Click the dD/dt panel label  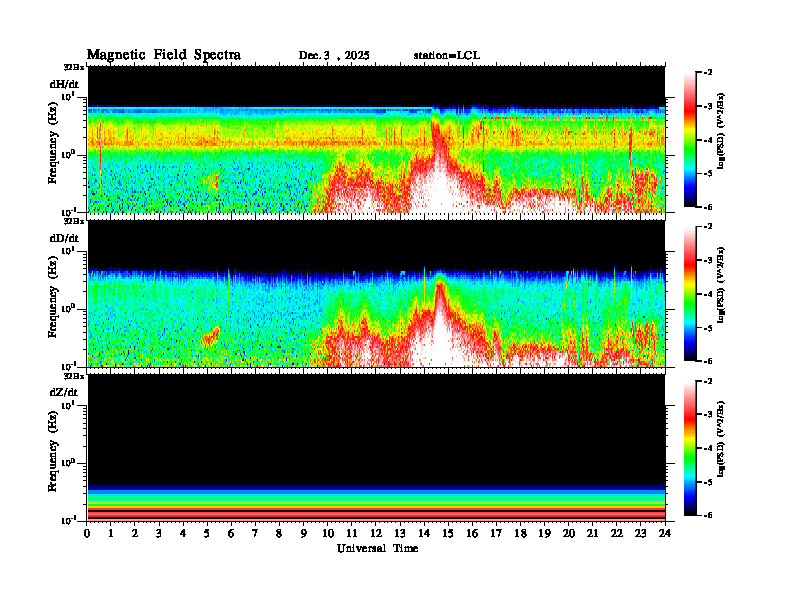(64, 238)
